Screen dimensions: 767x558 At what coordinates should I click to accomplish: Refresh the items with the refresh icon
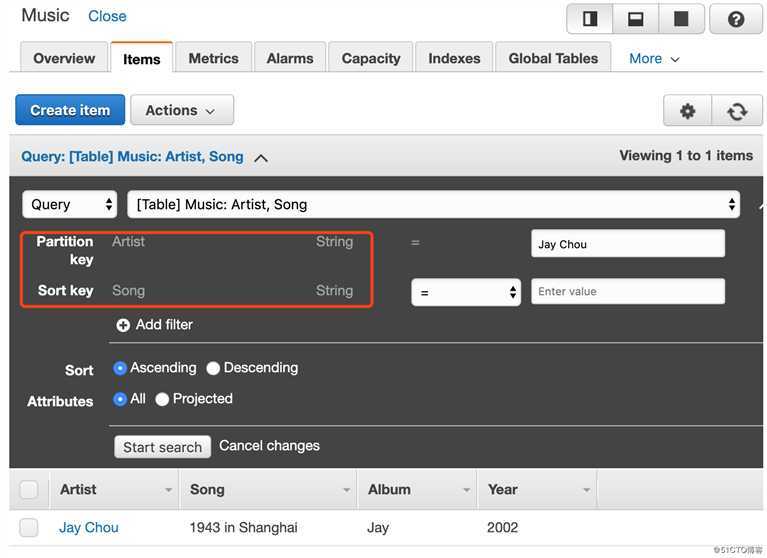[737, 111]
